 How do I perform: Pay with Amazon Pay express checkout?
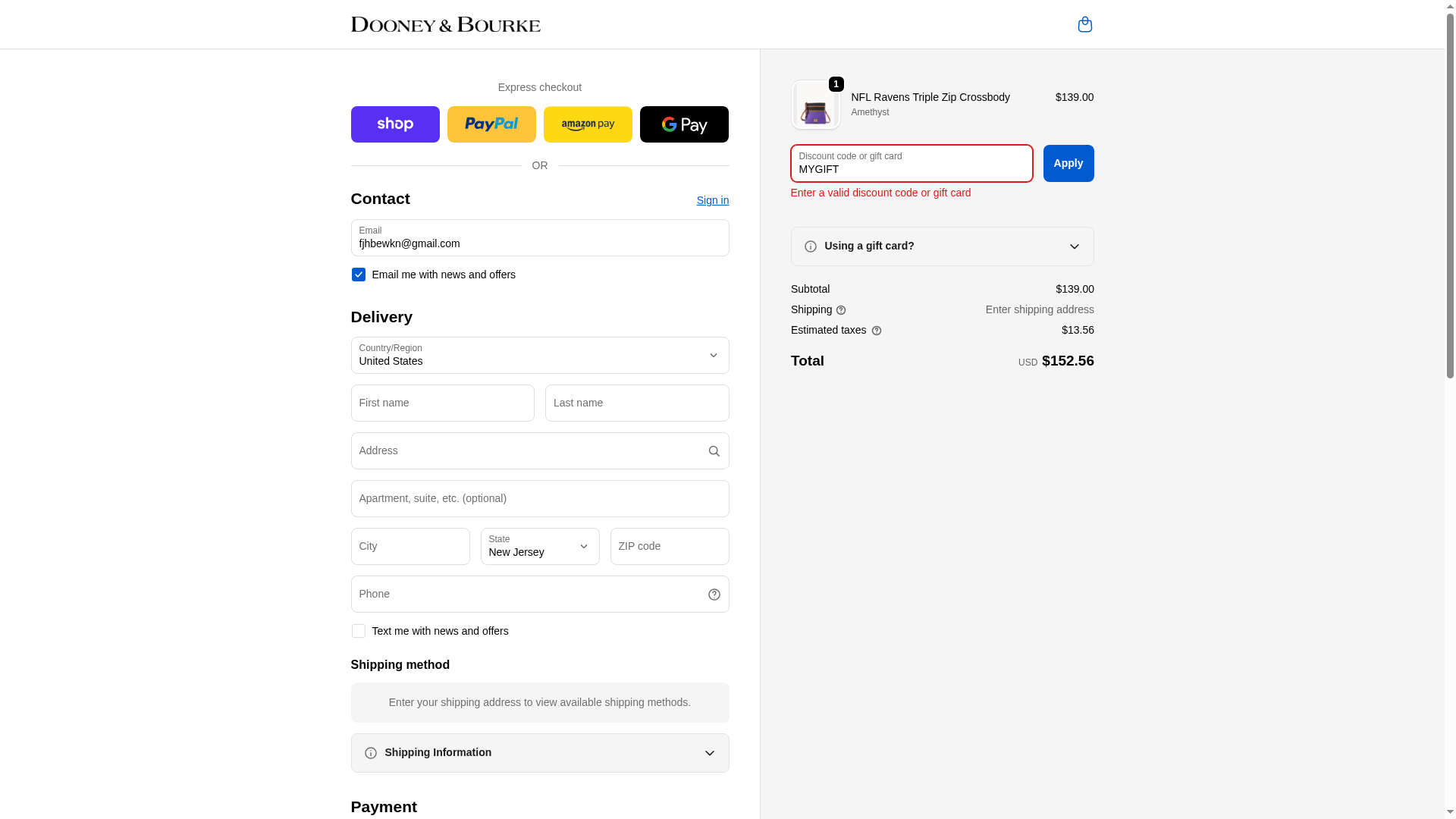[588, 124]
